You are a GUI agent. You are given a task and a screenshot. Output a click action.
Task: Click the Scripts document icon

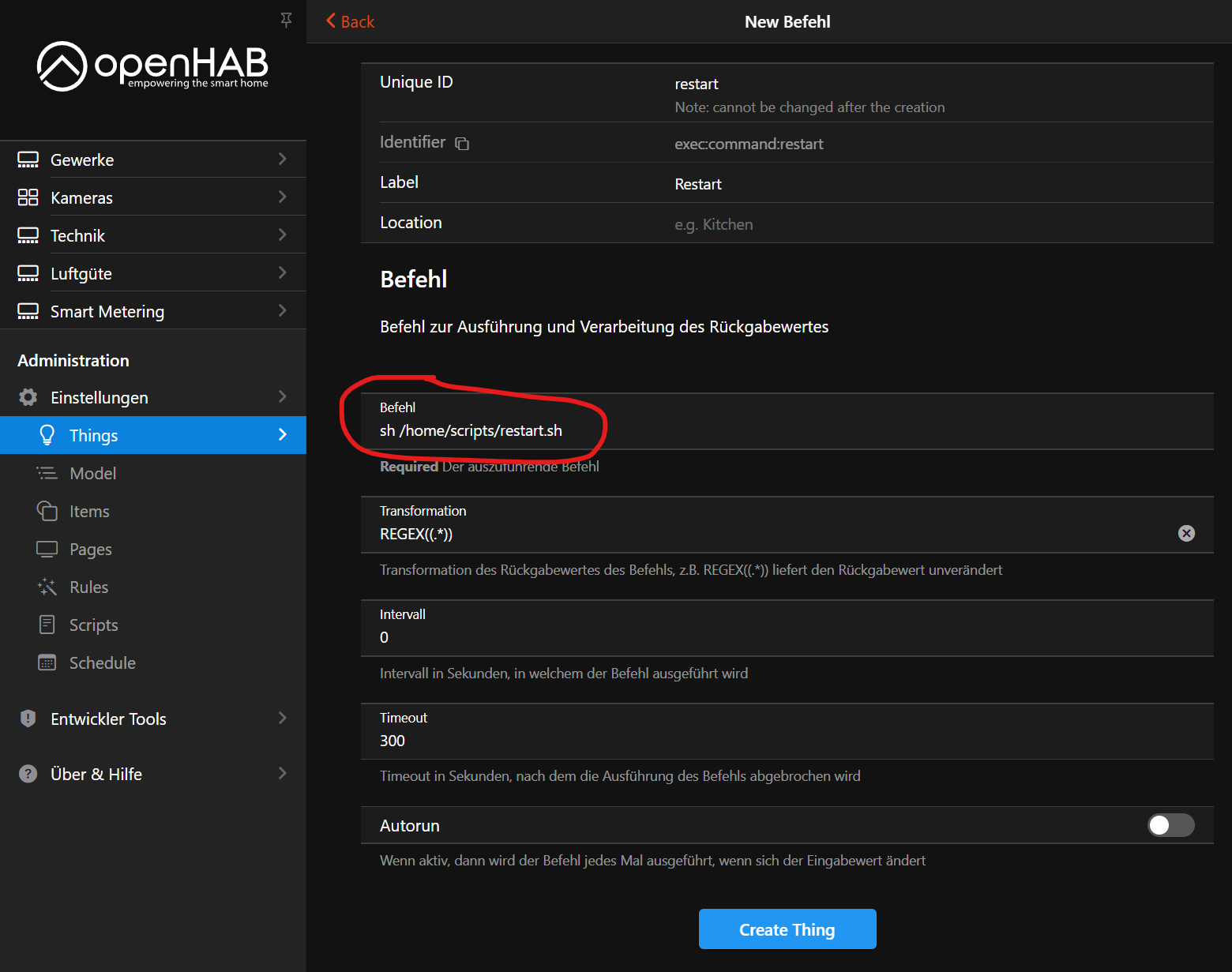click(x=47, y=625)
